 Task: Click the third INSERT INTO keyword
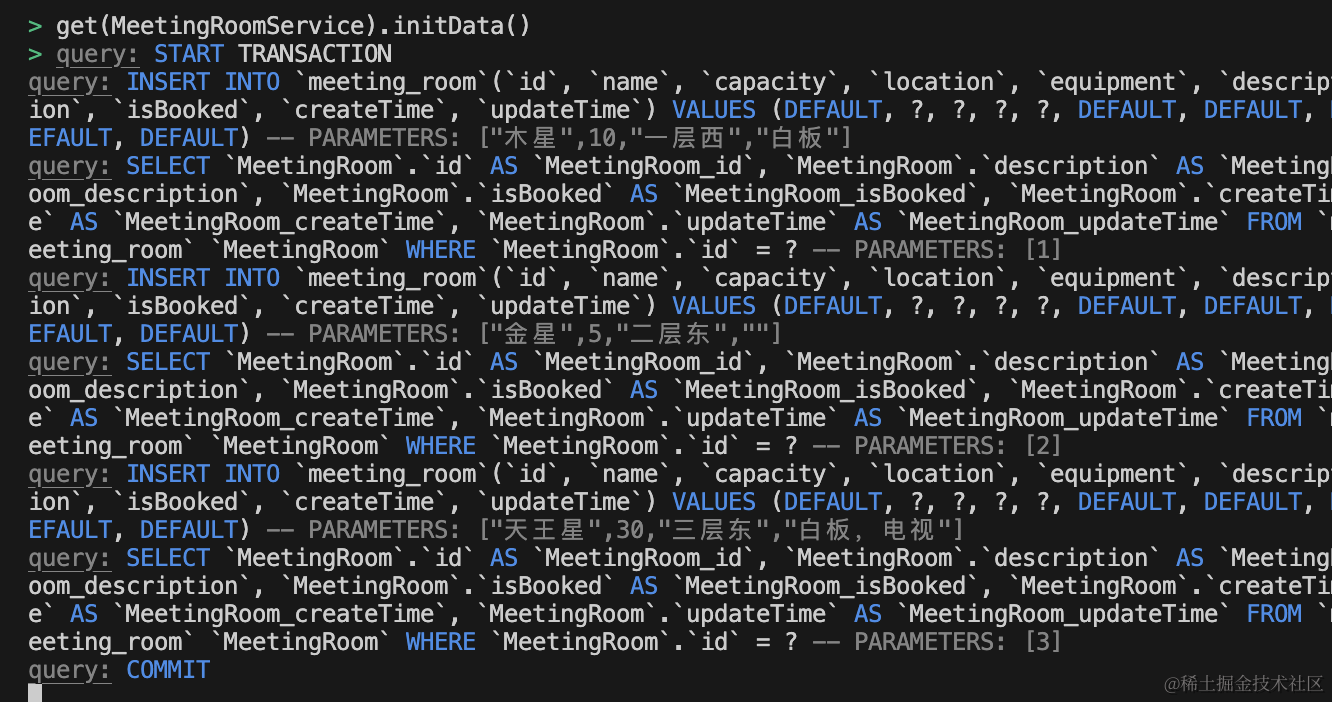pos(203,474)
